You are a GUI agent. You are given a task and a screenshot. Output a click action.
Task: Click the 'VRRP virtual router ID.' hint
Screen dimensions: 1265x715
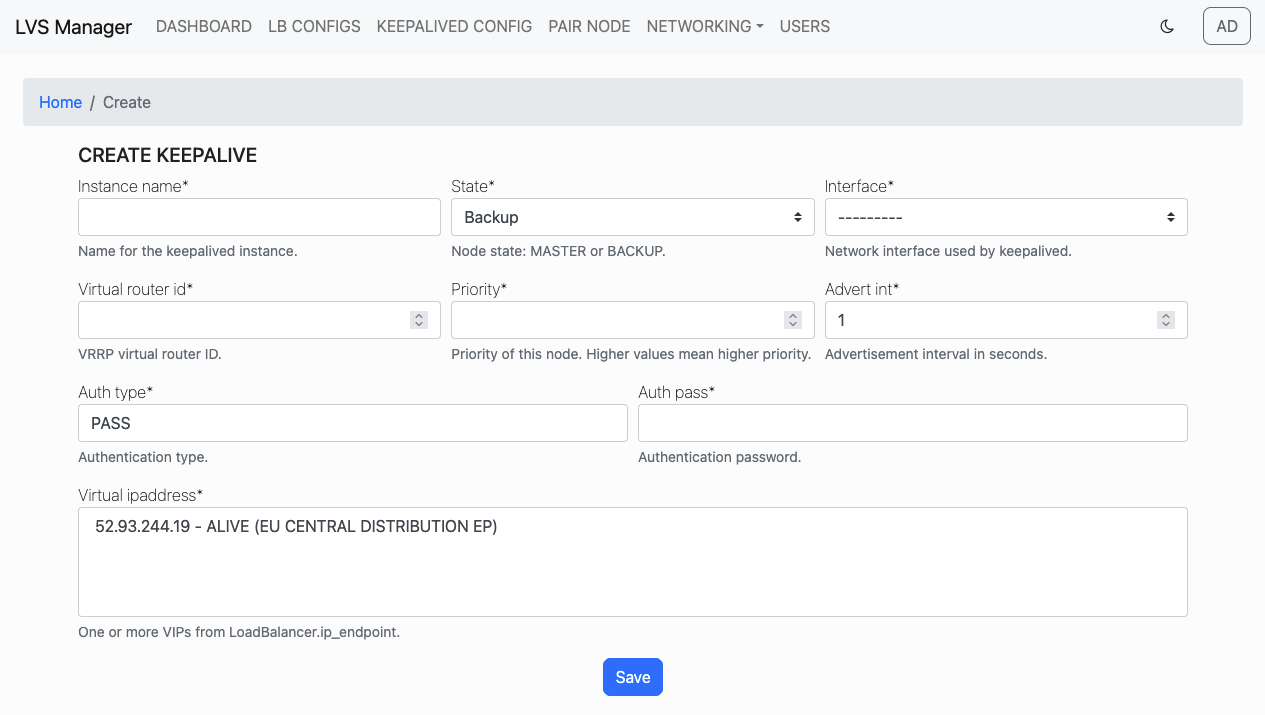tap(150, 354)
